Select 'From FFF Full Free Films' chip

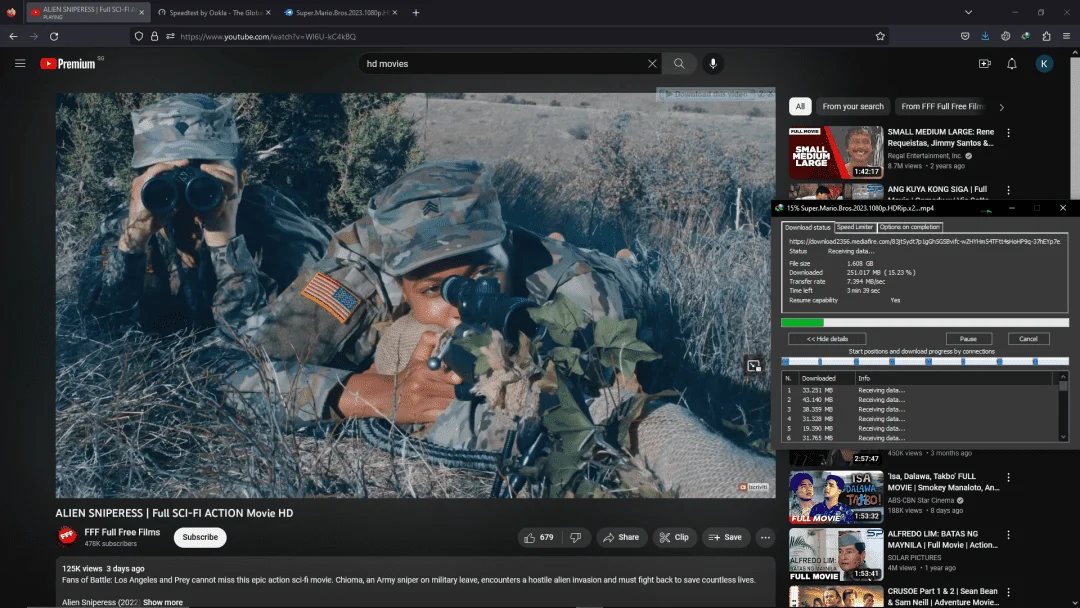(942, 106)
